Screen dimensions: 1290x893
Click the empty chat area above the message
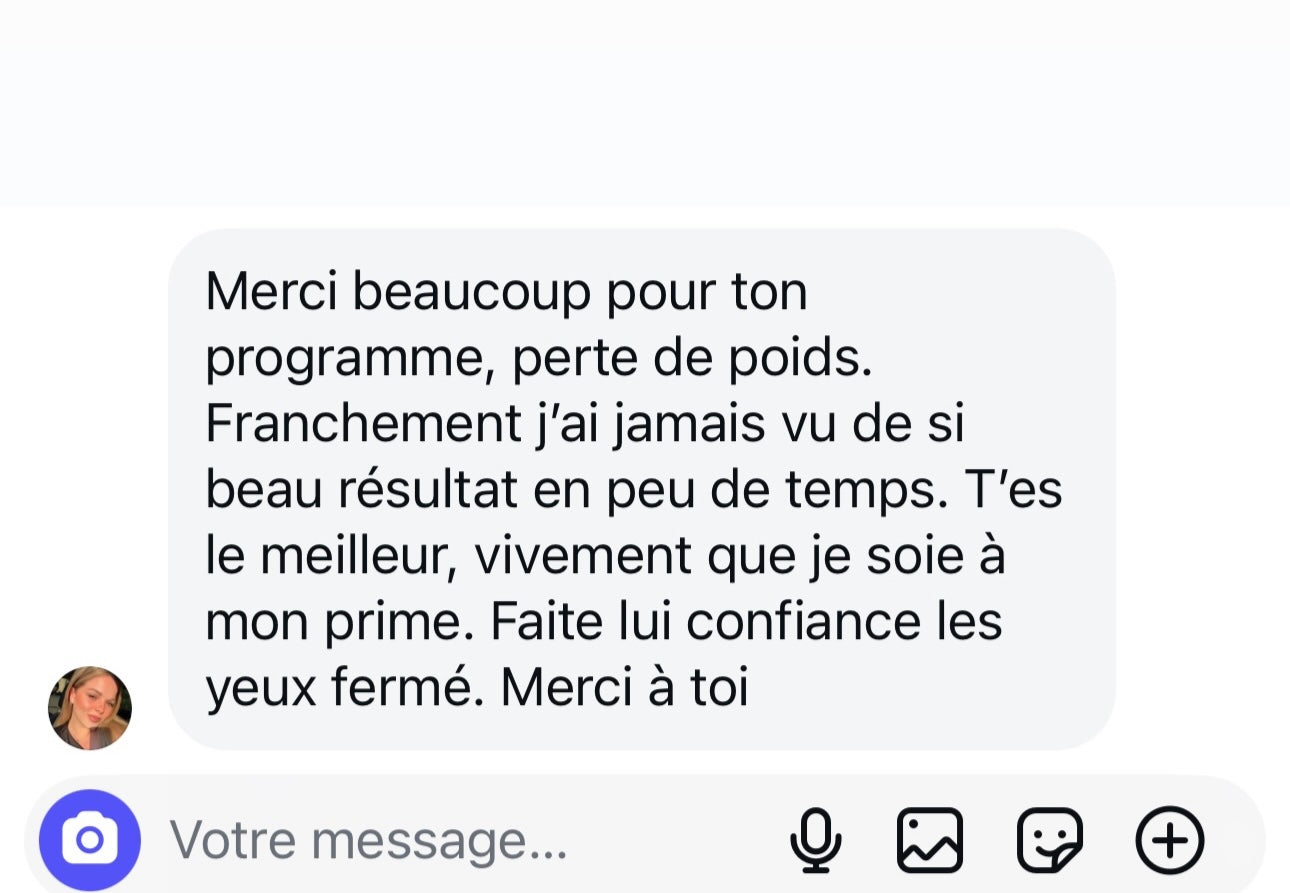(645, 105)
